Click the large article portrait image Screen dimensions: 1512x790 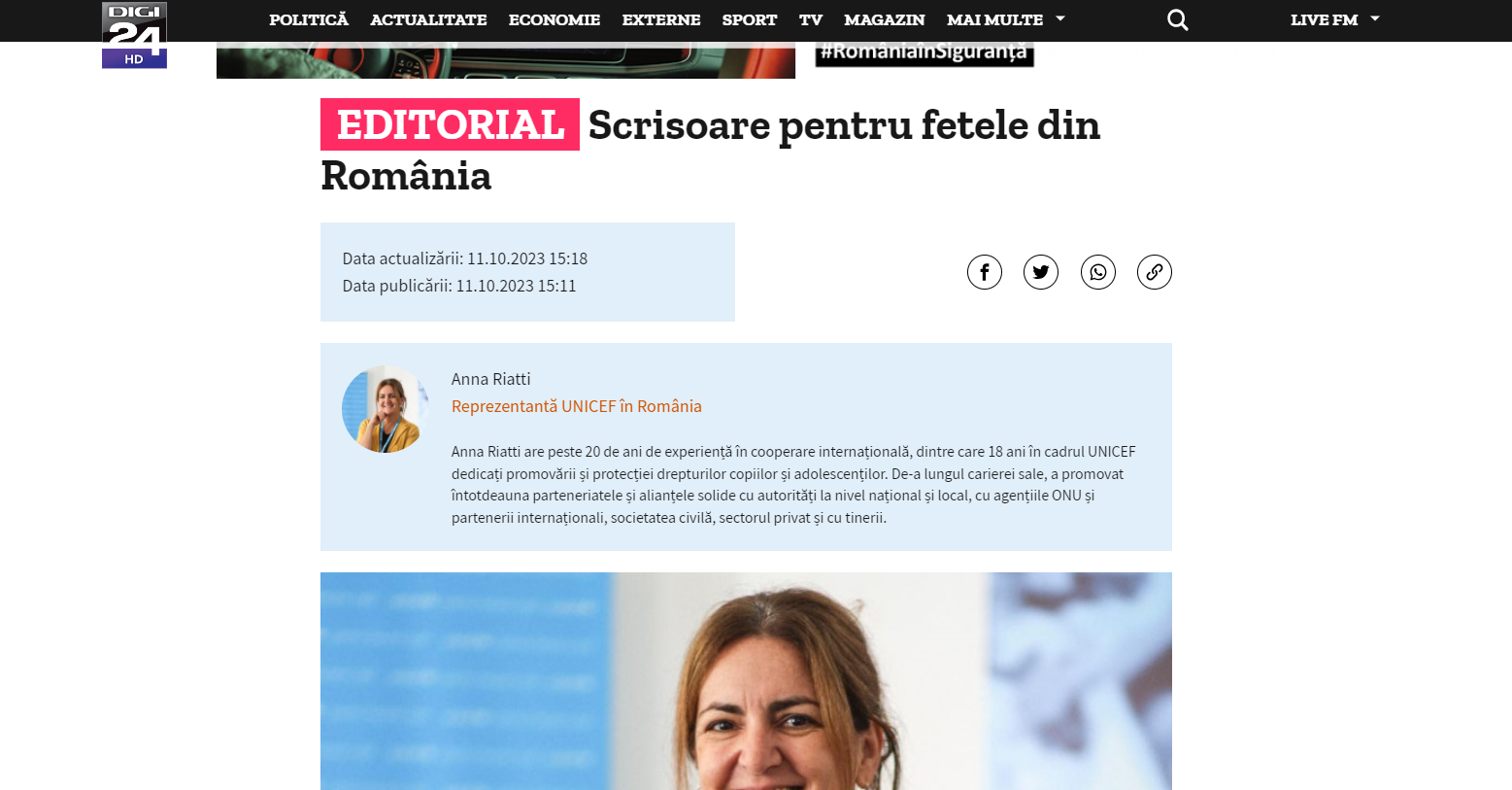tap(746, 681)
